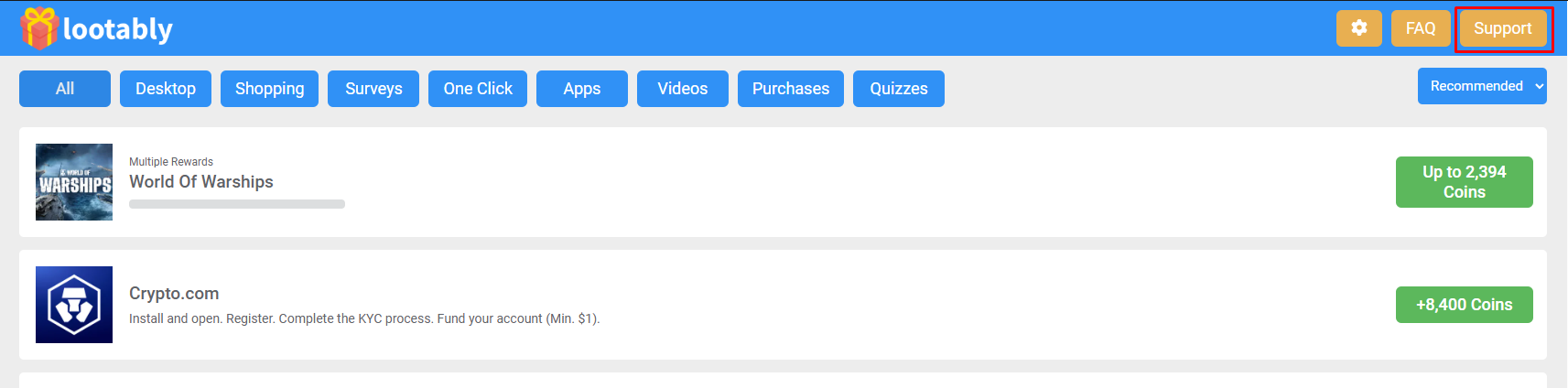Screen dimensions: 1568x388
Task: Select the All offers tab
Action: 65,89
